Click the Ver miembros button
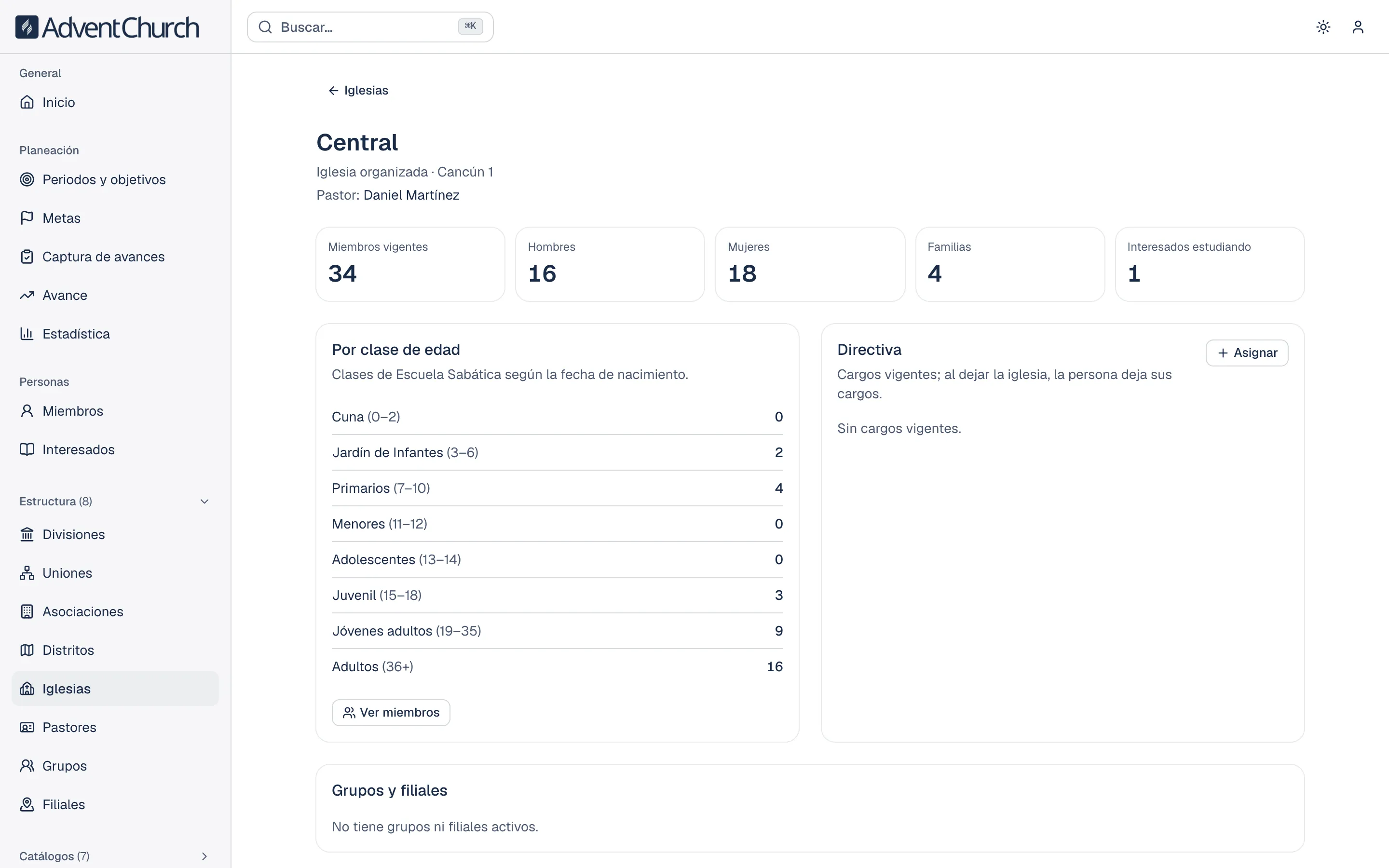Image resolution: width=1389 pixels, height=868 pixels. pos(391,712)
